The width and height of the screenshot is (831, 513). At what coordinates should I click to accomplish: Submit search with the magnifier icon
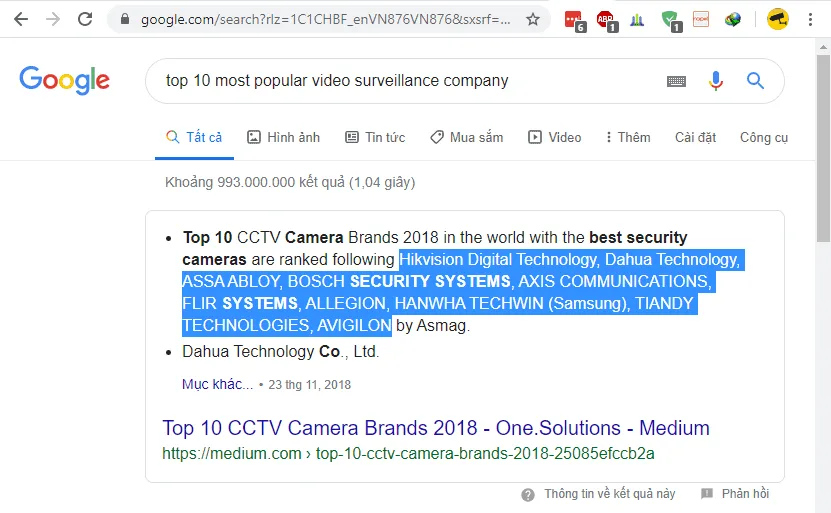tap(755, 81)
